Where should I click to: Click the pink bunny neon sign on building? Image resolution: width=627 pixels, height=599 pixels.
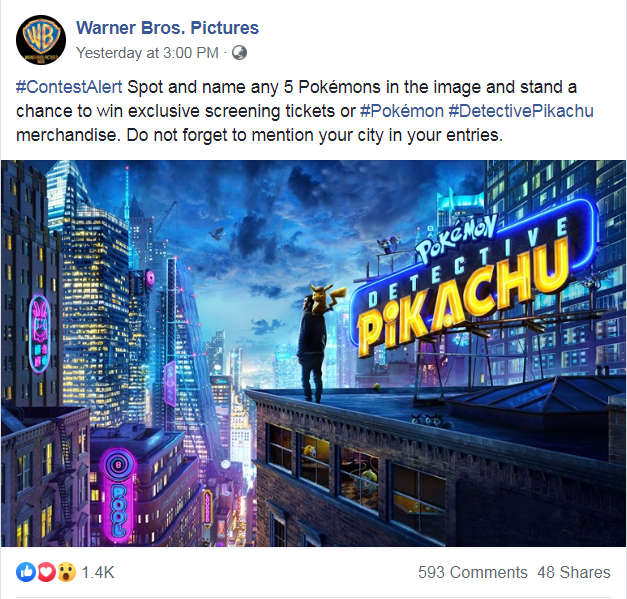click(40, 334)
